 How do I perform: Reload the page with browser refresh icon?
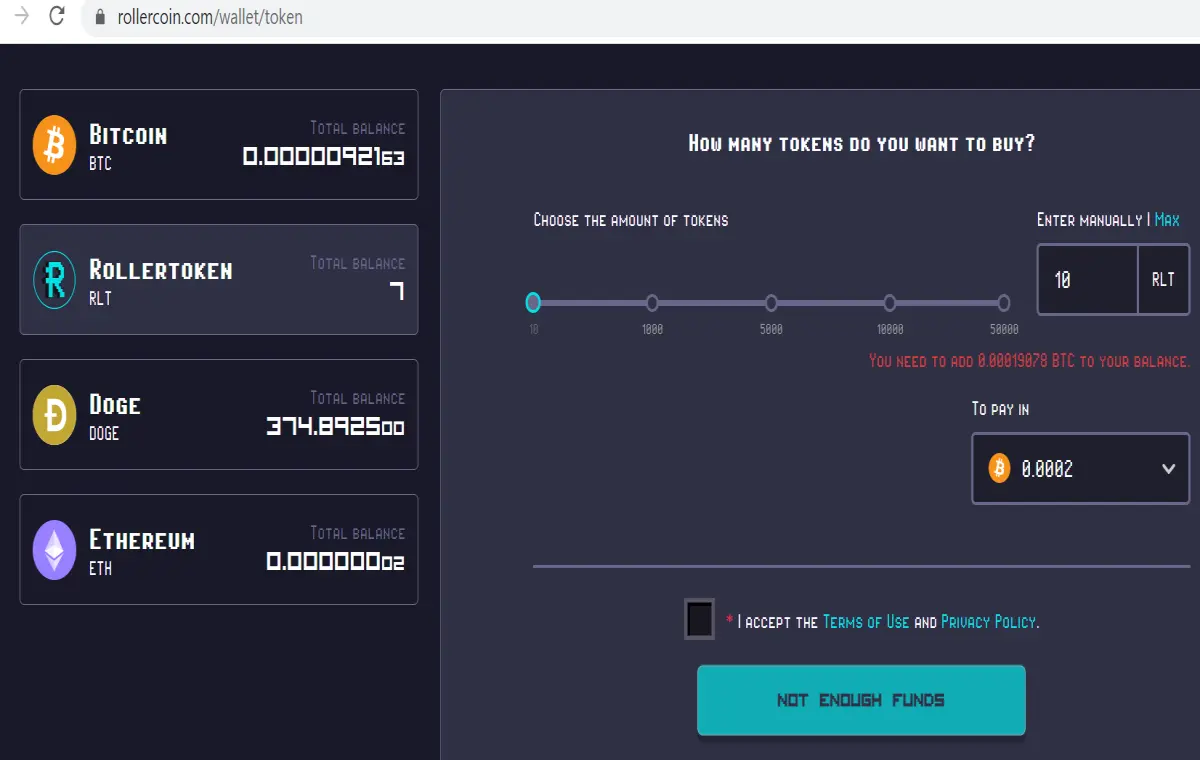point(57,16)
